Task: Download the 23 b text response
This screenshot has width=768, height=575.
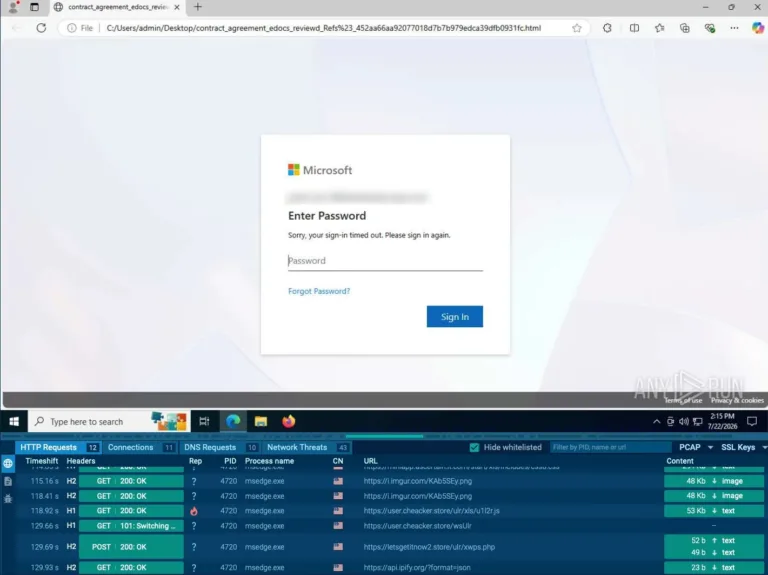Action: click(714, 568)
